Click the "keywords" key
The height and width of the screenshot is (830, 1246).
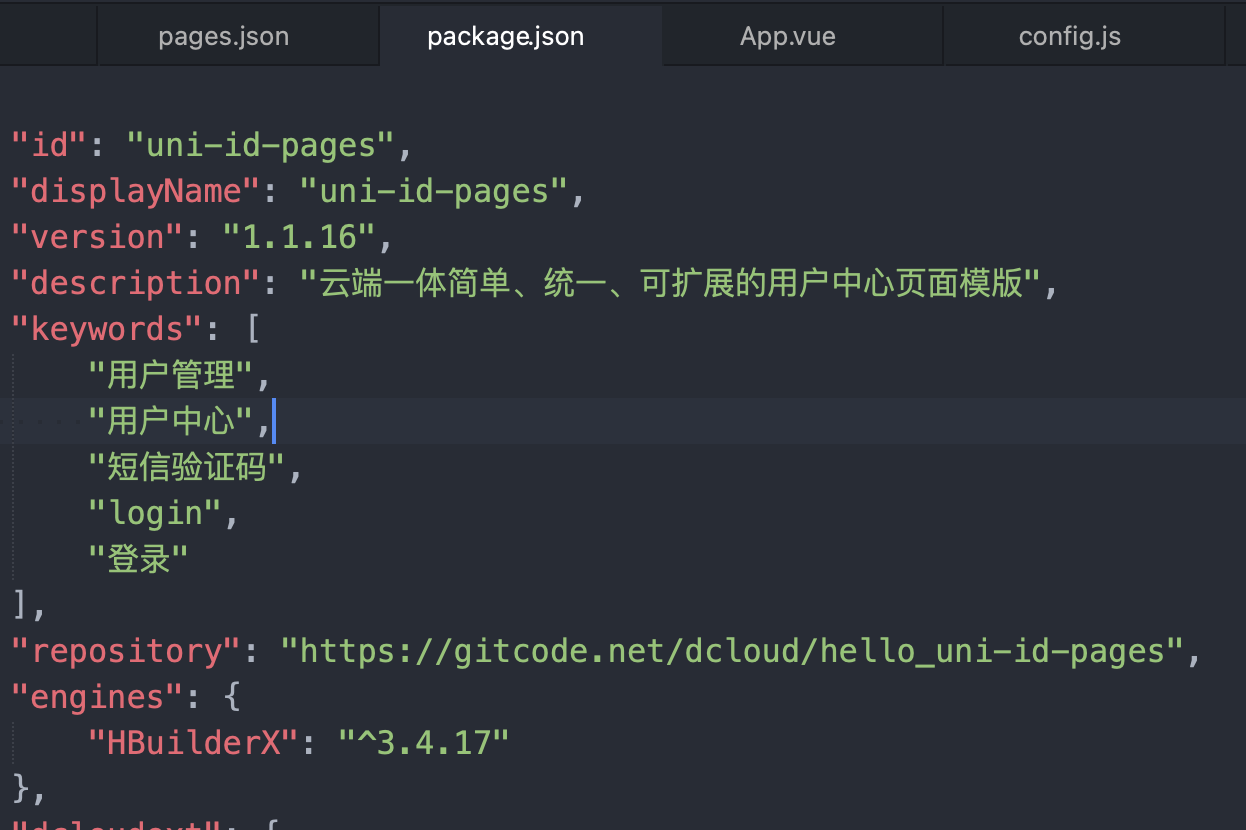(106, 329)
